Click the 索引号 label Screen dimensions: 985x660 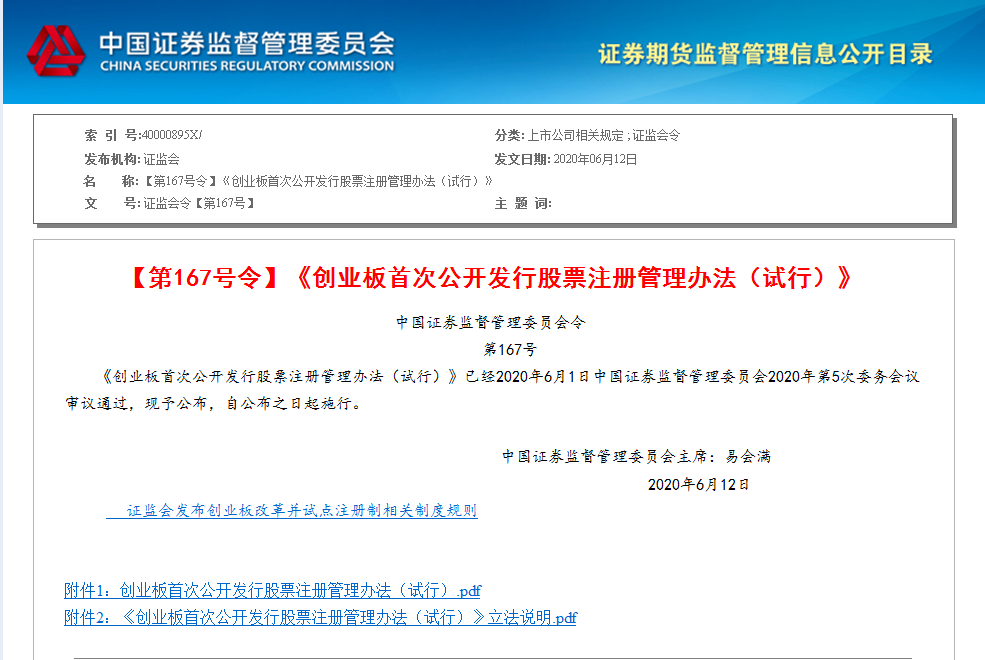pos(112,135)
